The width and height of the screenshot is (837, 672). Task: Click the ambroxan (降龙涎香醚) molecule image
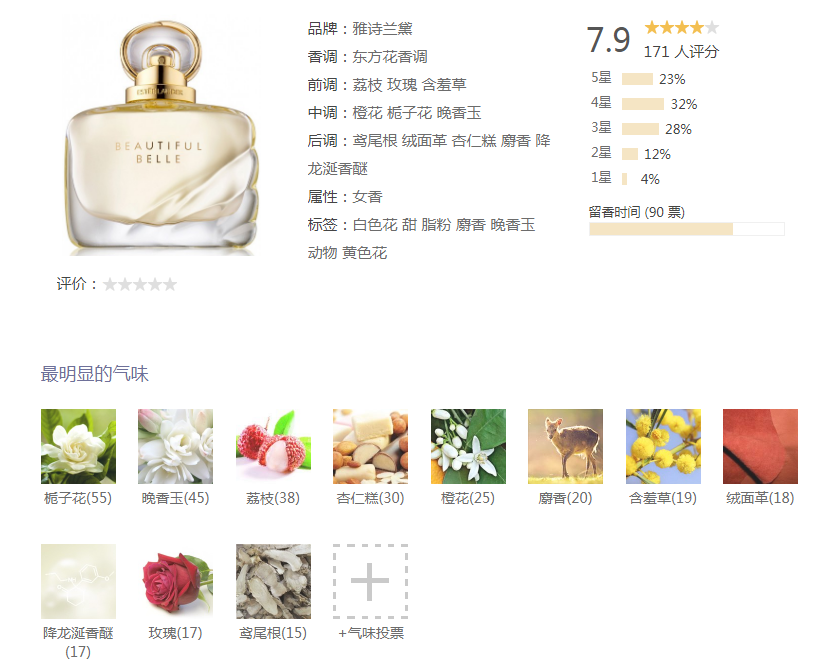tap(78, 581)
